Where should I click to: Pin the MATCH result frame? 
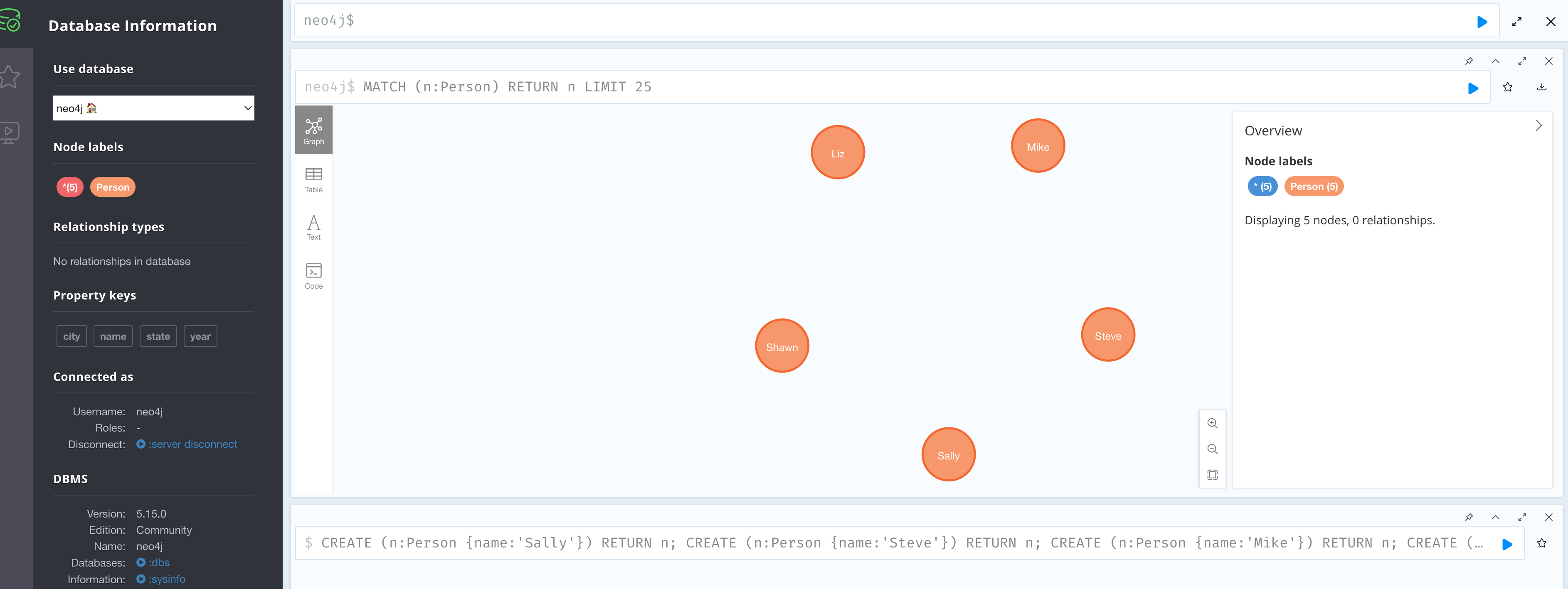pyautogui.click(x=1469, y=61)
